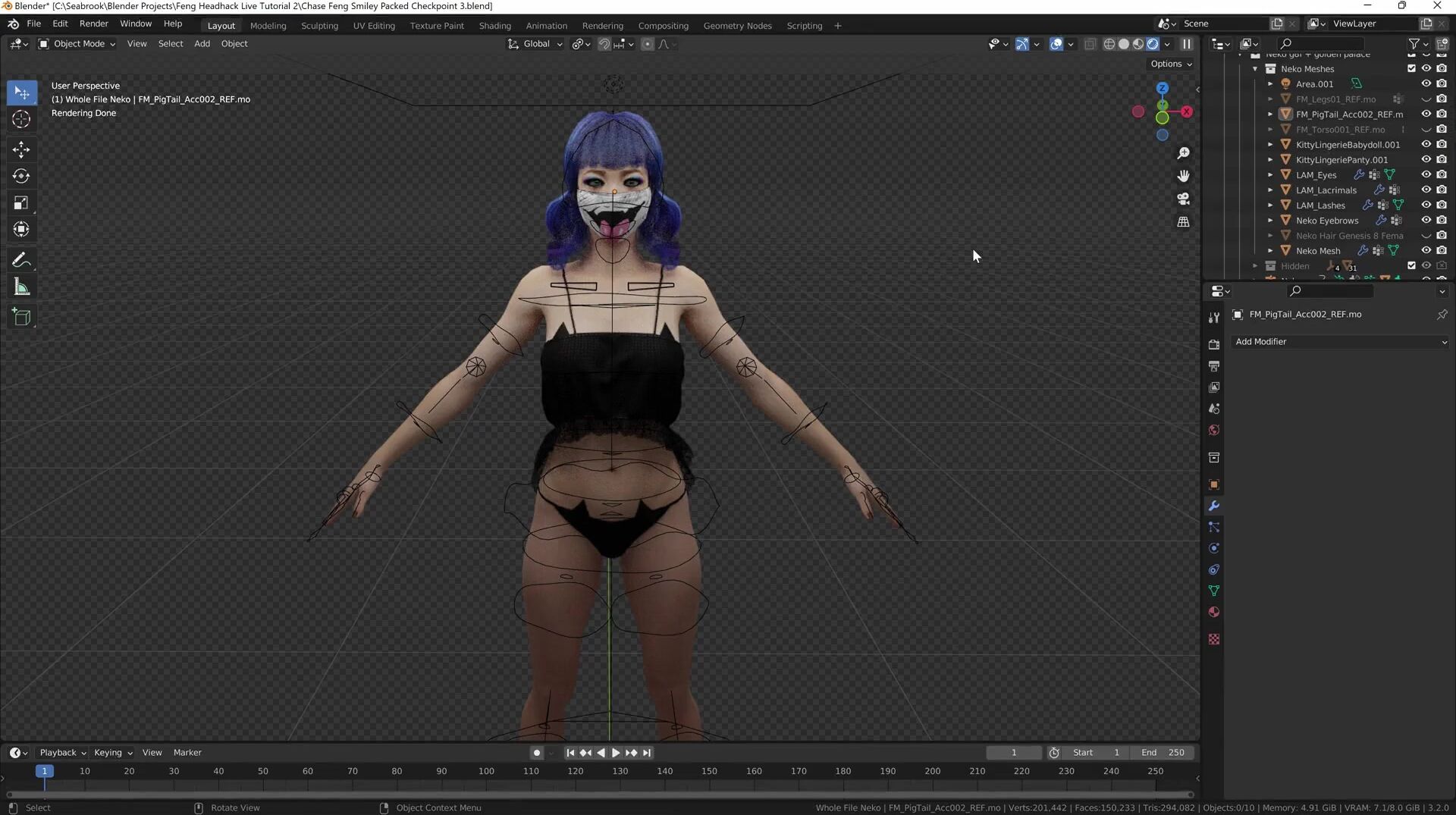This screenshot has height=815, width=1456.
Task: Select the Measure tool
Action: (x=21, y=287)
